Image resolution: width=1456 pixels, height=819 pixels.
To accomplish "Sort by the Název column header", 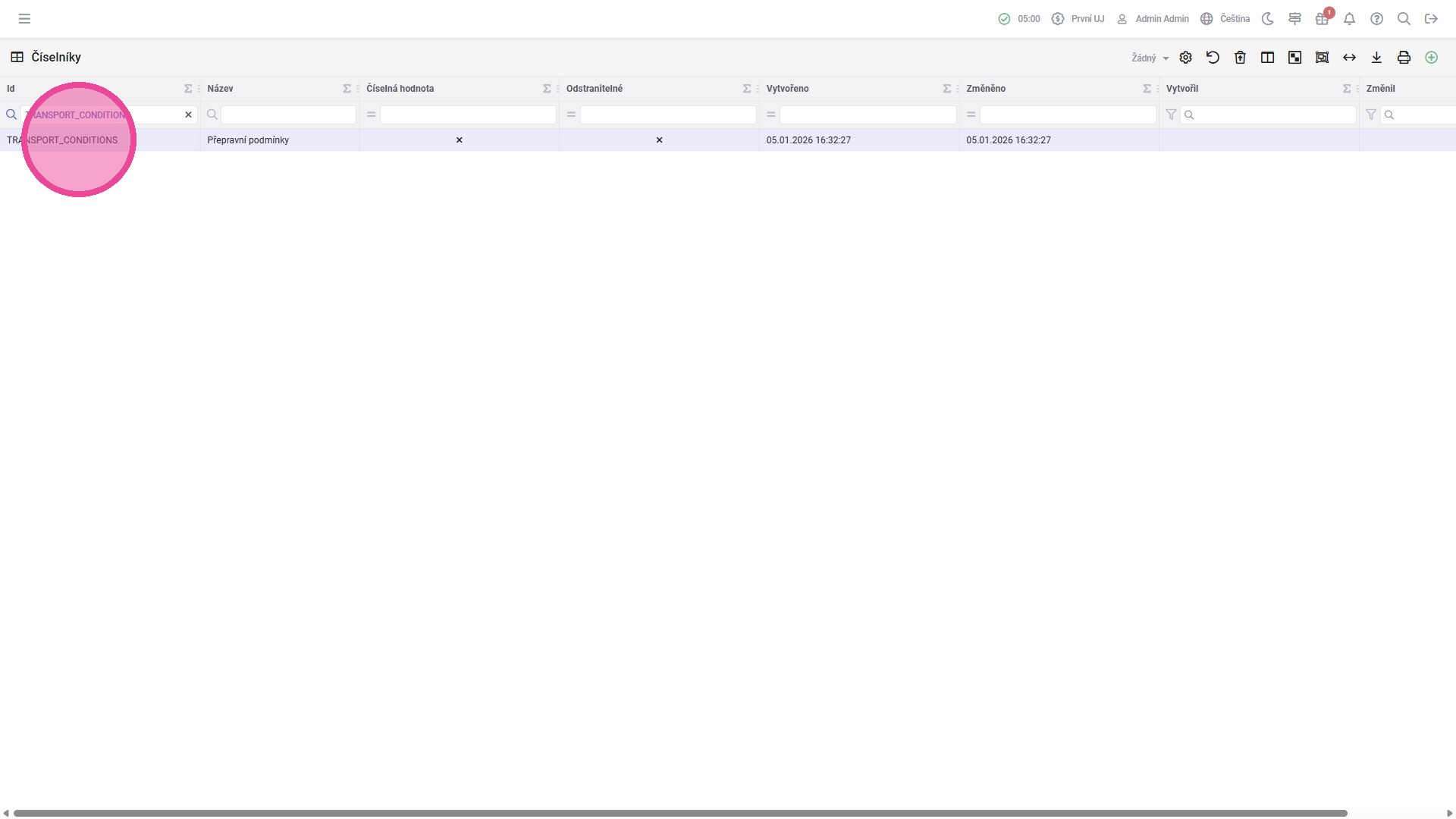I will tap(221, 89).
